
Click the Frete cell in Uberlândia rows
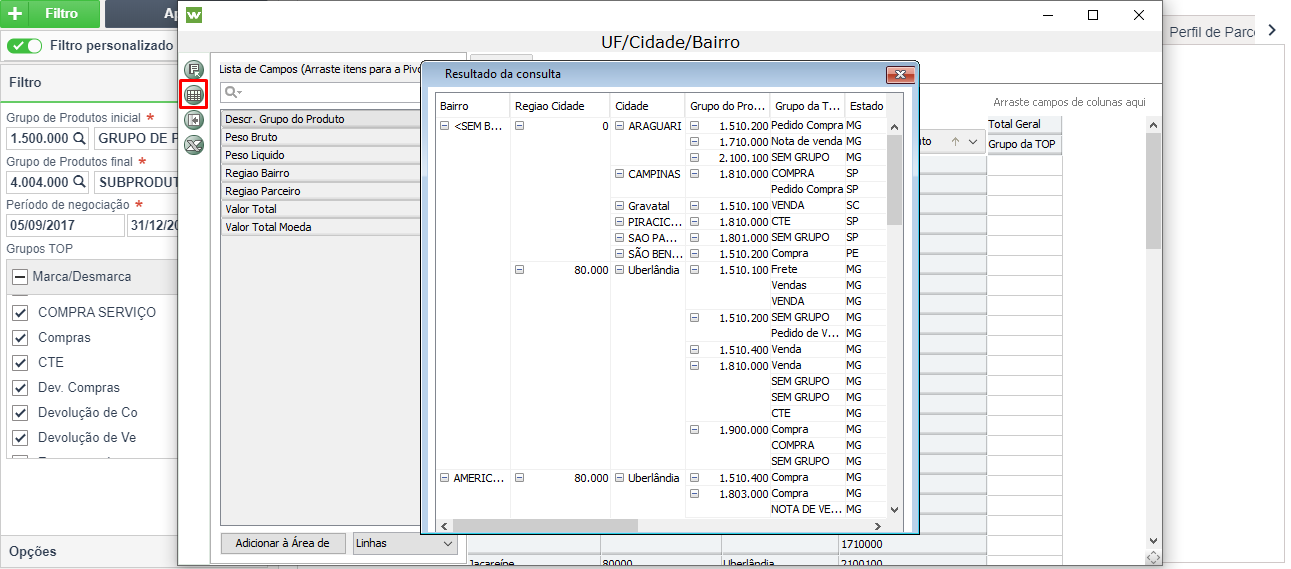point(807,270)
